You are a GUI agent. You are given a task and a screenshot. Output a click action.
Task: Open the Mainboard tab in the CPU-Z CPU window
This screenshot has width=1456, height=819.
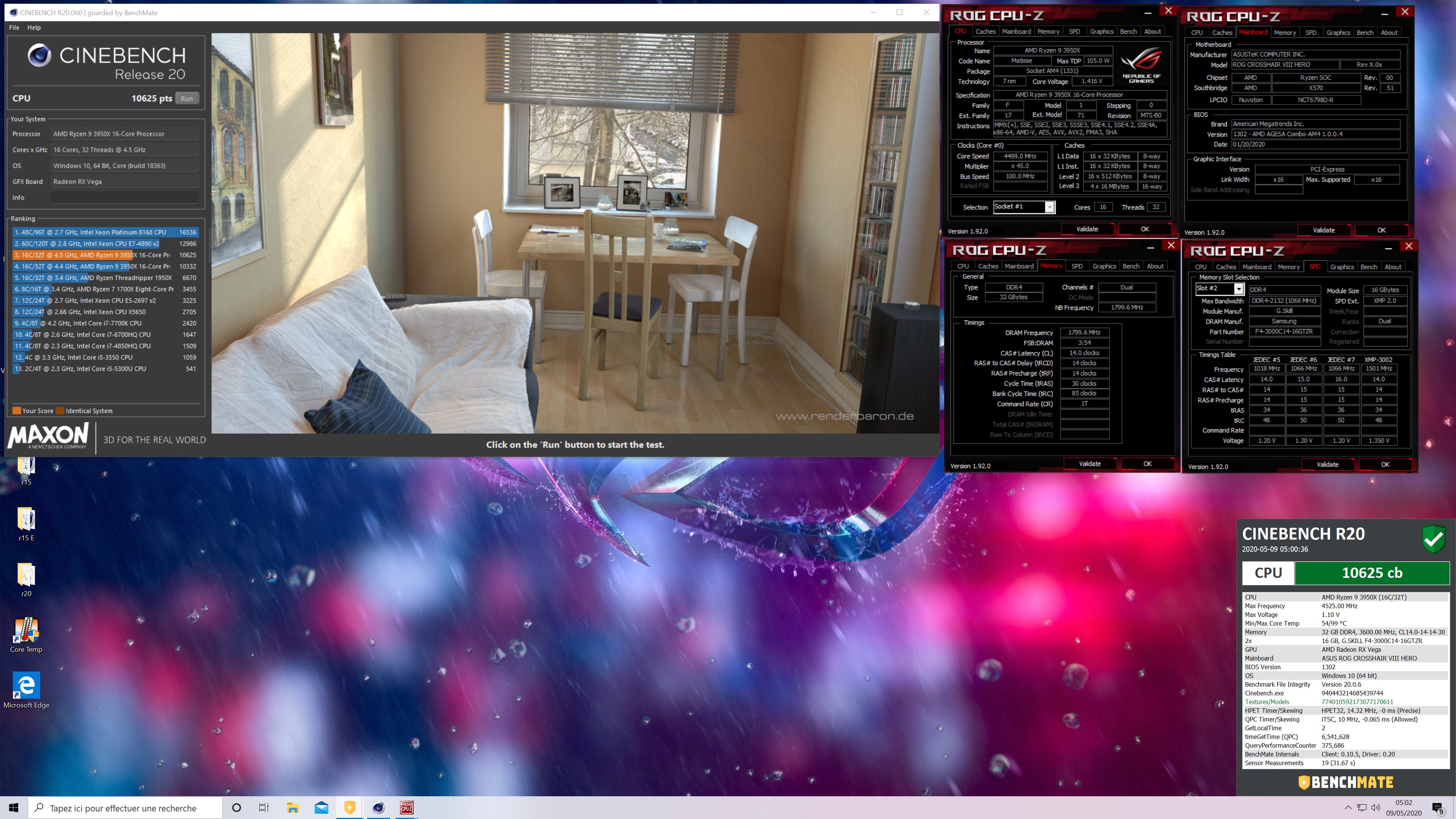coord(1016,31)
